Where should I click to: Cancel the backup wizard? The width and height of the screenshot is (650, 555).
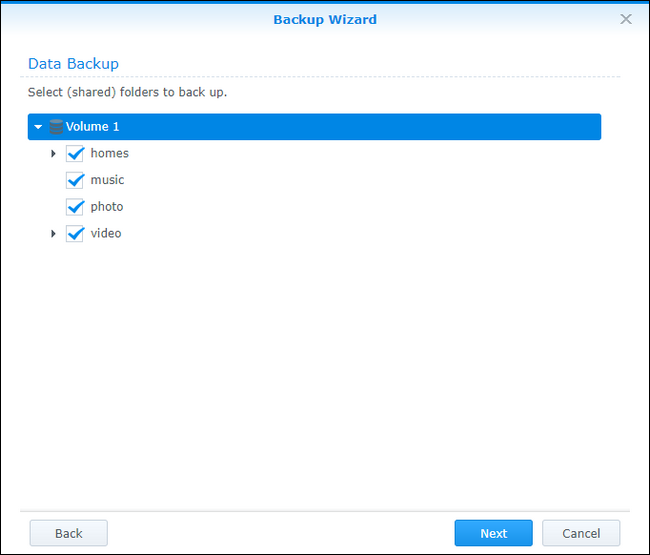(581, 533)
